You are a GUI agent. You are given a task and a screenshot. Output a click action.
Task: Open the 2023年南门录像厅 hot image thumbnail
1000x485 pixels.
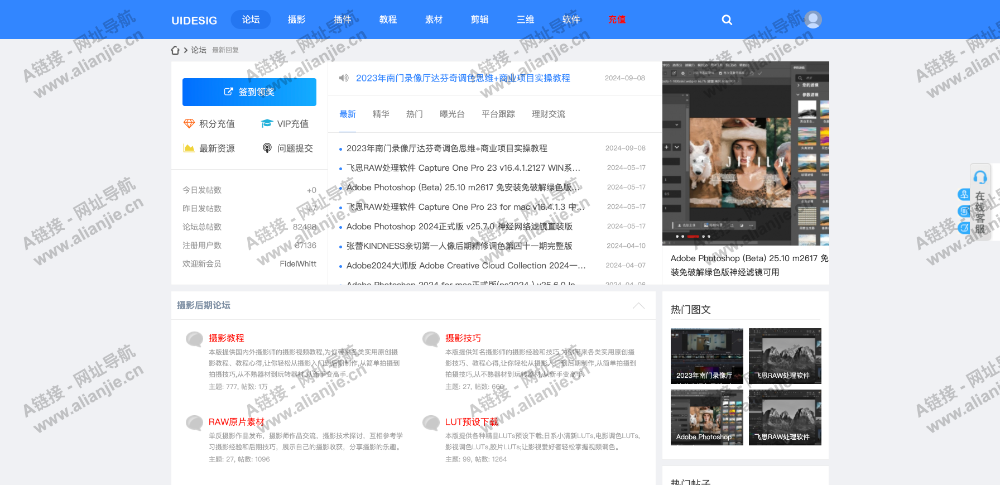click(x=707, y=356)
